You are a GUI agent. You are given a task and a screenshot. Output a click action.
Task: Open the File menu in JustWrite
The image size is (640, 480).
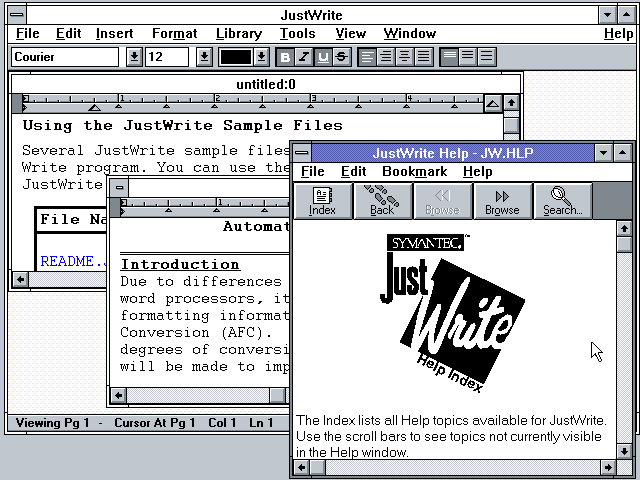tap(28, 33)
